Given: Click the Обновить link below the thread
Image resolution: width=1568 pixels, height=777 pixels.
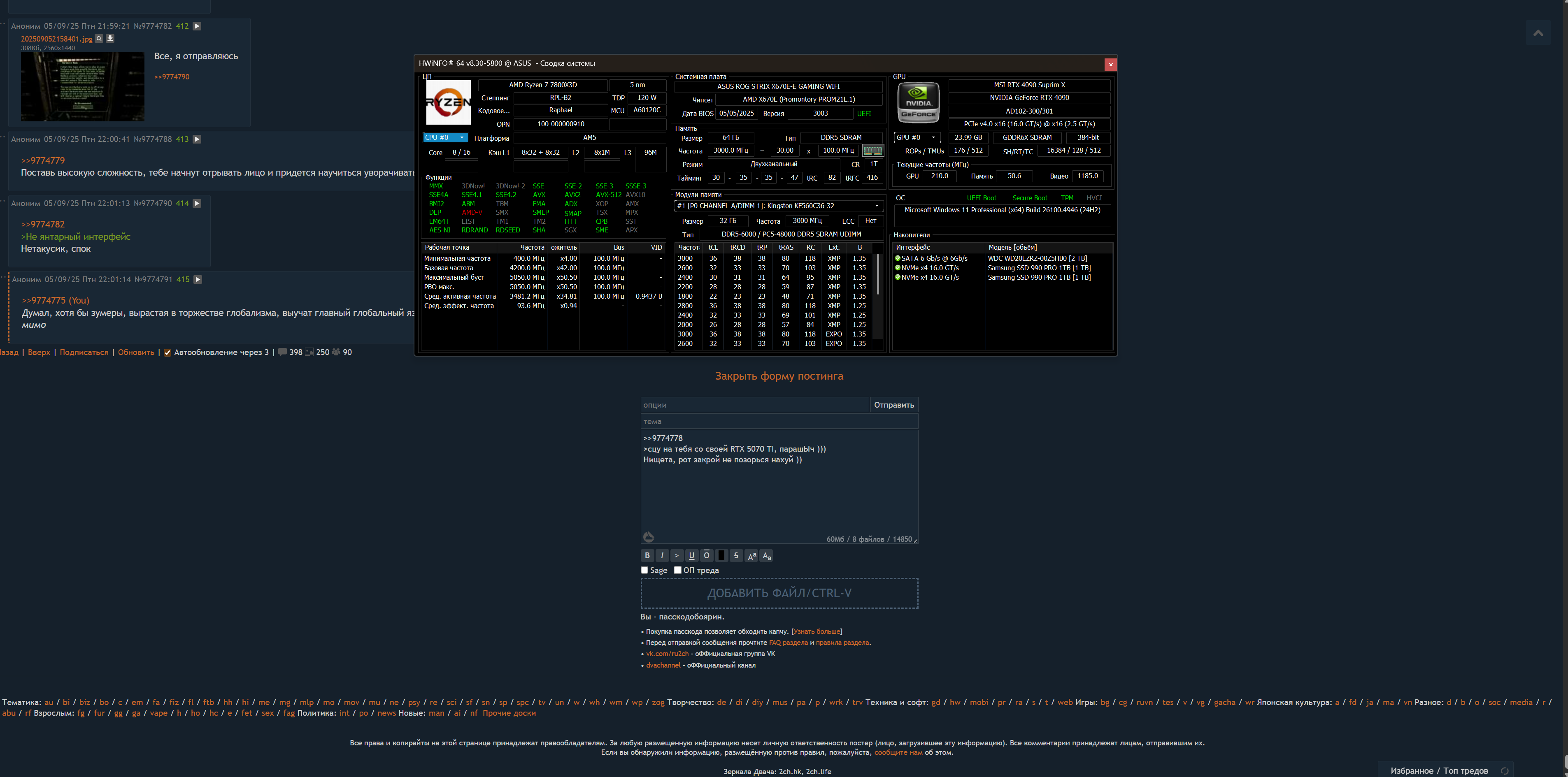Looking at the screenshot, I should coord(136,352).
